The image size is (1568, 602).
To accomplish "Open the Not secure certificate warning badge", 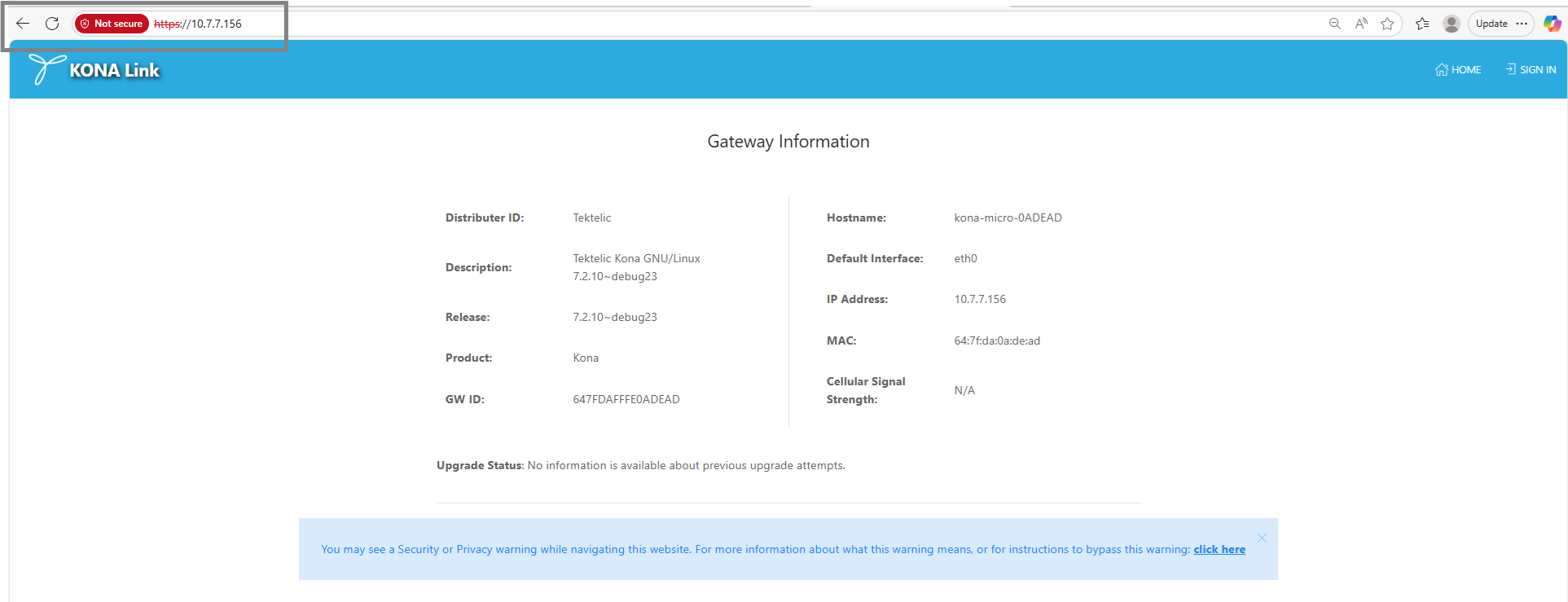I will pyautogui.click(x=112, y=24).
